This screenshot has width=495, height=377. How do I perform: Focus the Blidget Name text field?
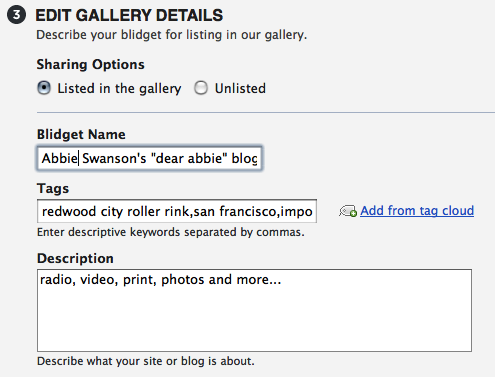pos(149,158)
